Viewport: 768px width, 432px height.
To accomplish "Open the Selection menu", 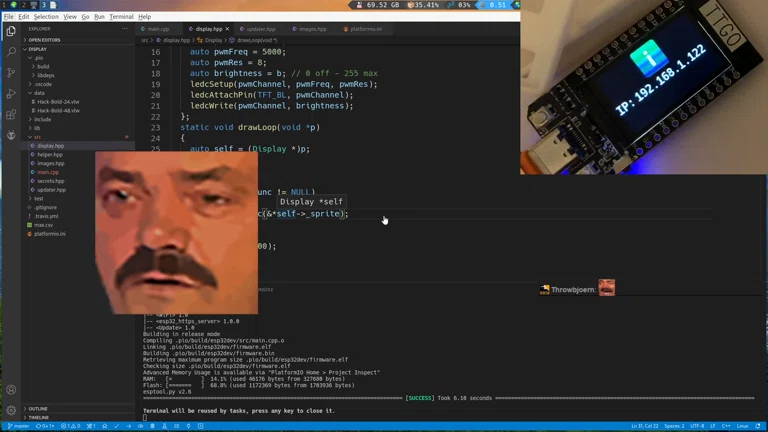I will click(x=46, y=17).
